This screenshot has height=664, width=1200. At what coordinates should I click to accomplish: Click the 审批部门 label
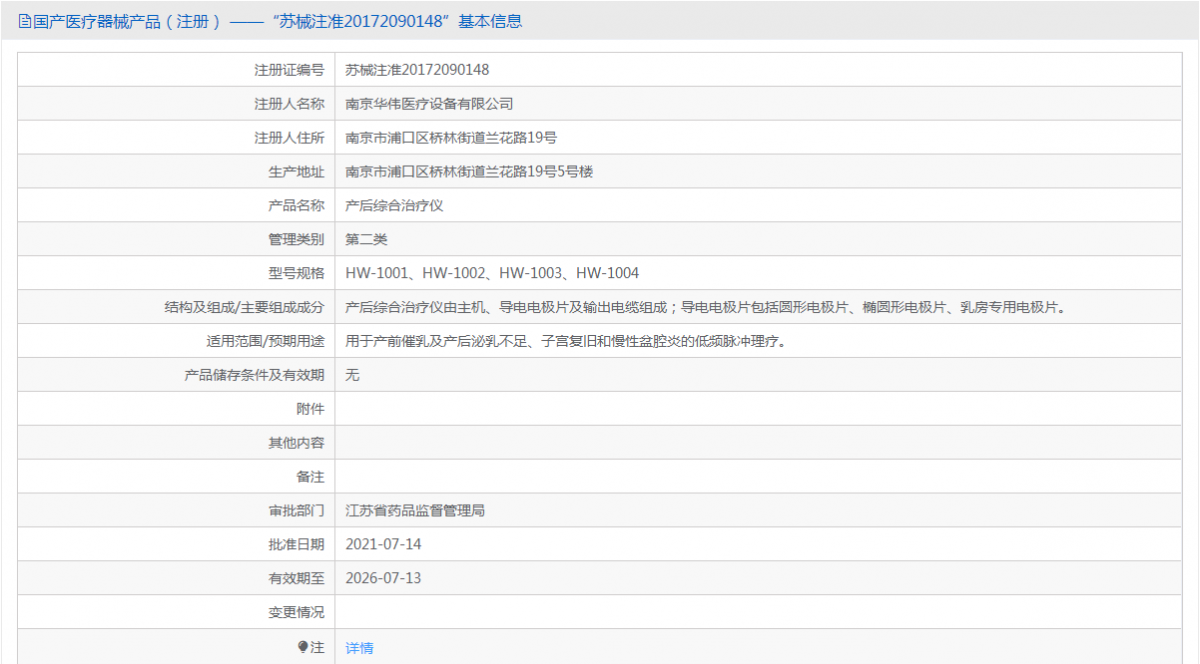(296, 511)
